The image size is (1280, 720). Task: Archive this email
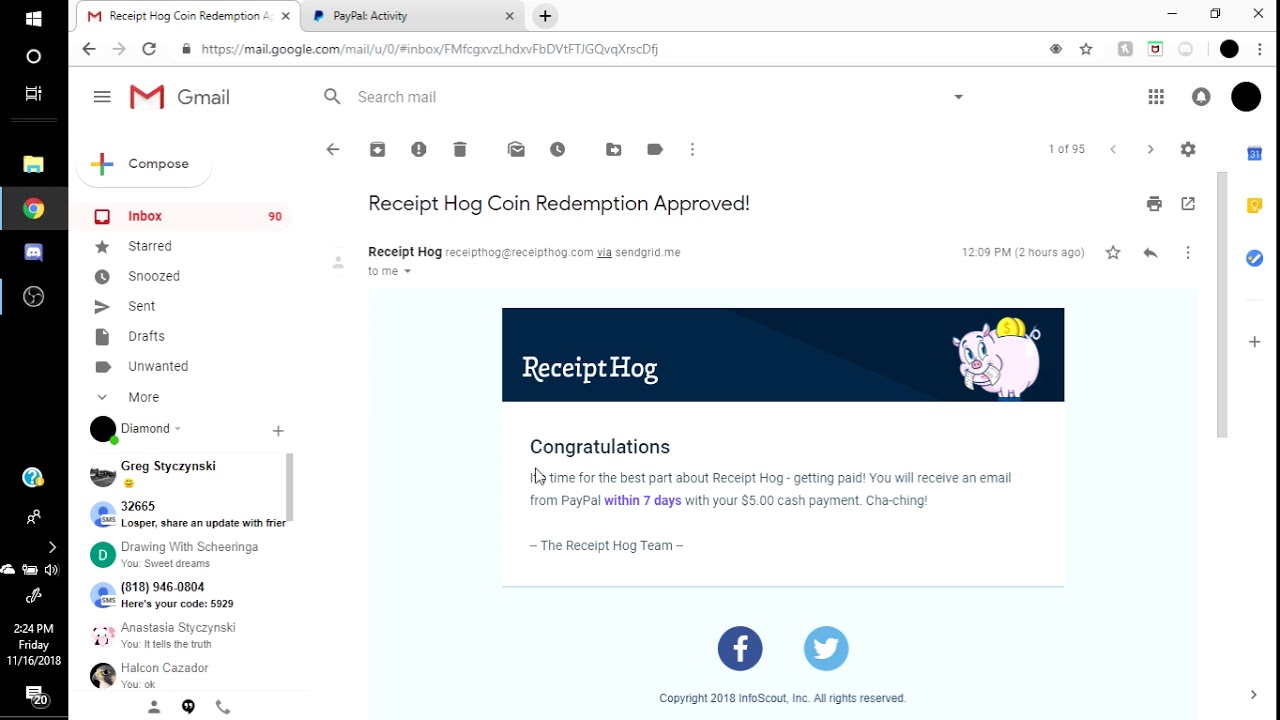click(377, 149)
